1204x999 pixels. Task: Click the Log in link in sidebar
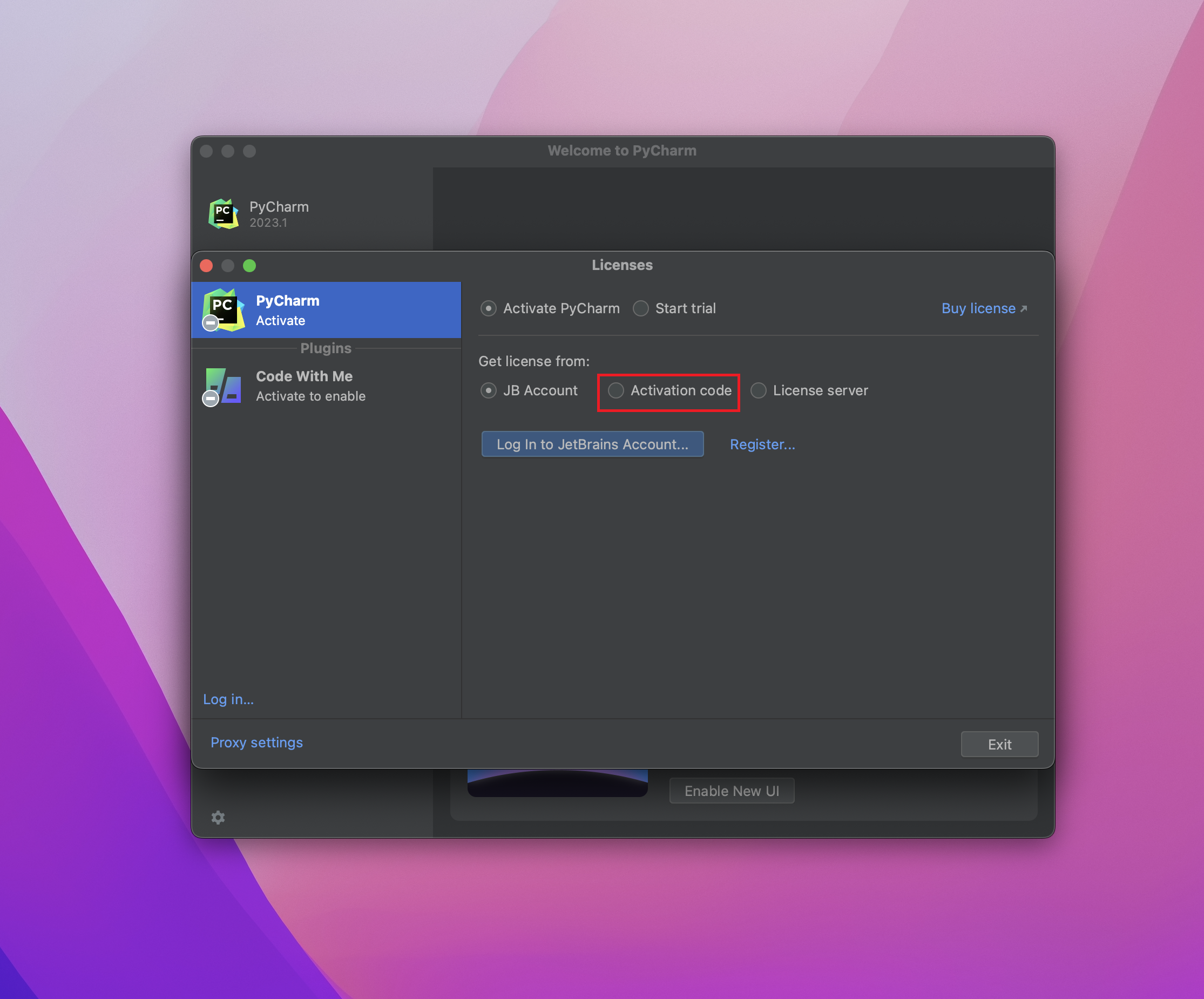[228, 699]
